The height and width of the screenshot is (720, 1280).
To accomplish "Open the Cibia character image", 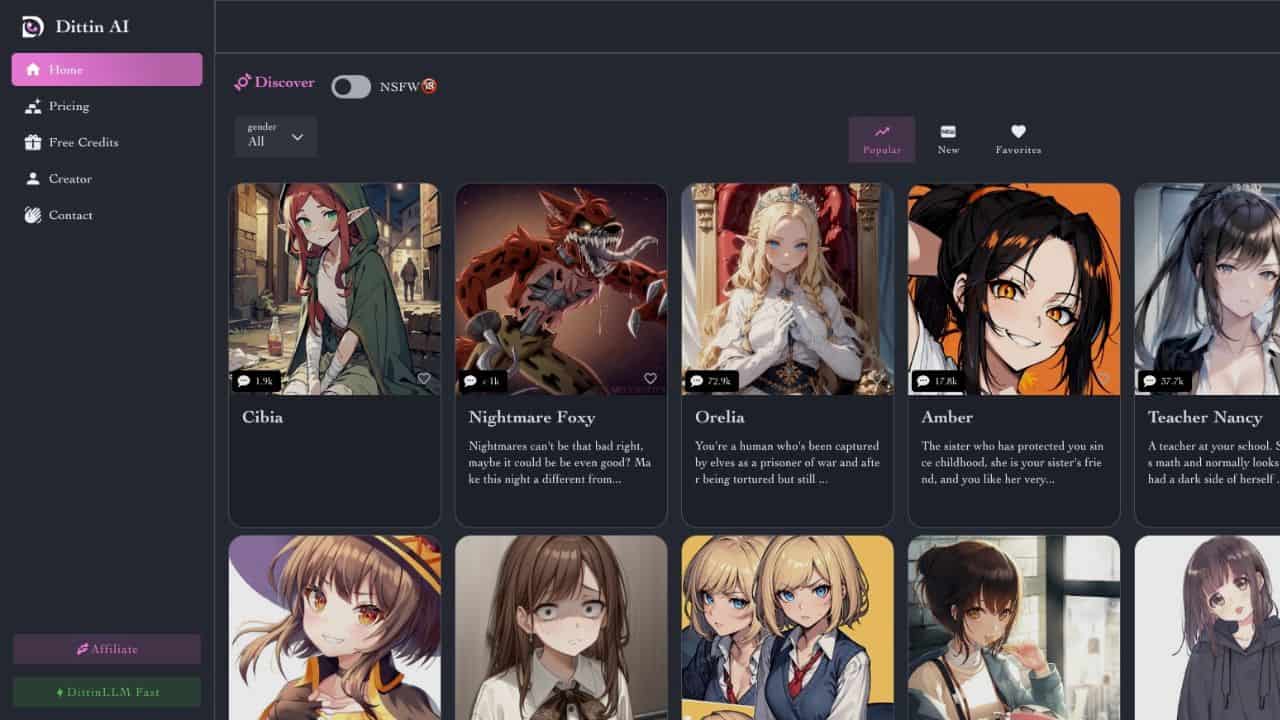I will coord(334,289).
